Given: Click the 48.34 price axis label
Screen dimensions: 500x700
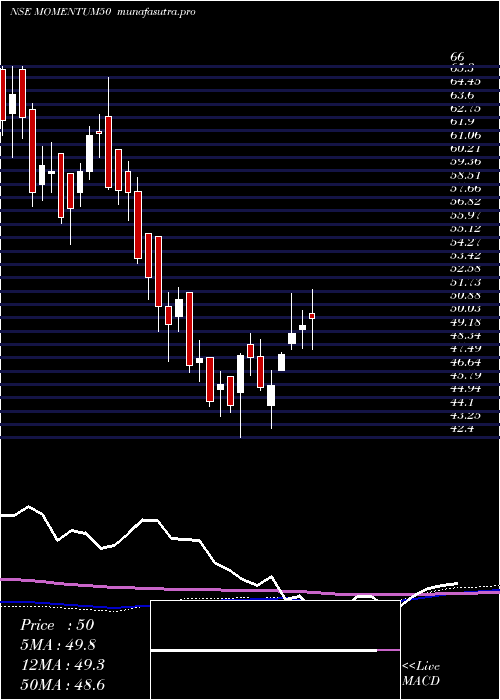Looking at the screenshot, I should 465,335.
